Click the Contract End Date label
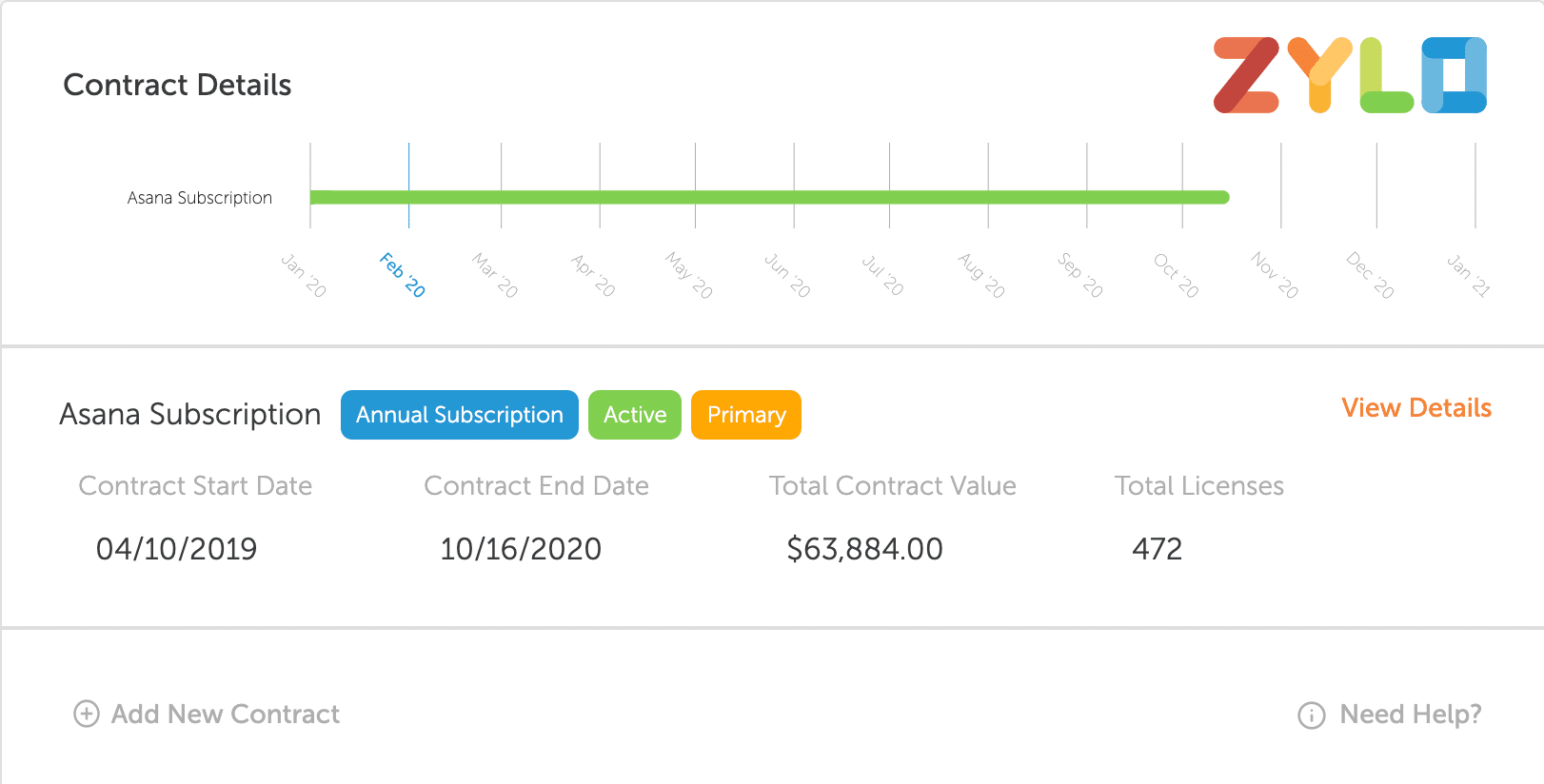The image size is (1544, 784). coord(537,486)
